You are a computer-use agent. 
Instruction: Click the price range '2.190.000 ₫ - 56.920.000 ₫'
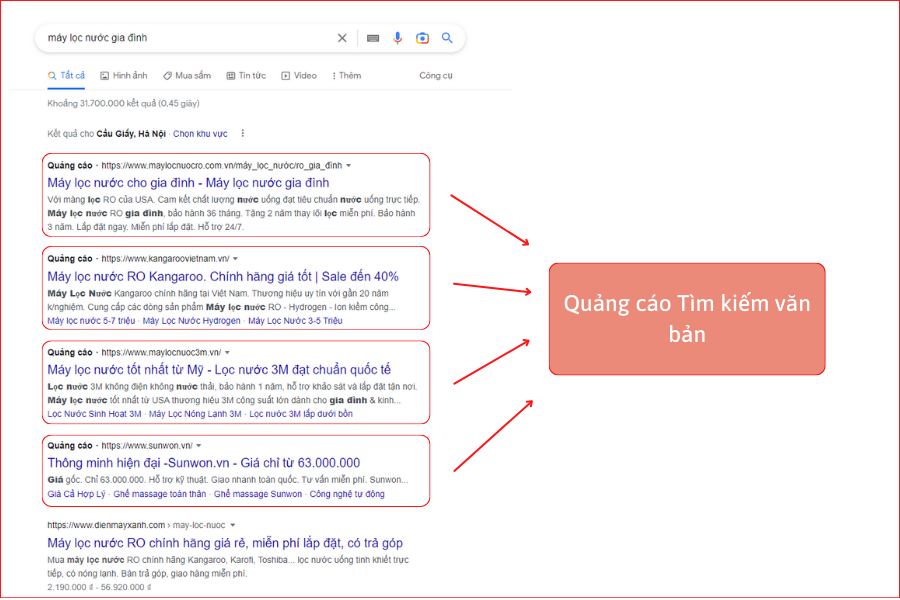[99, 587]
